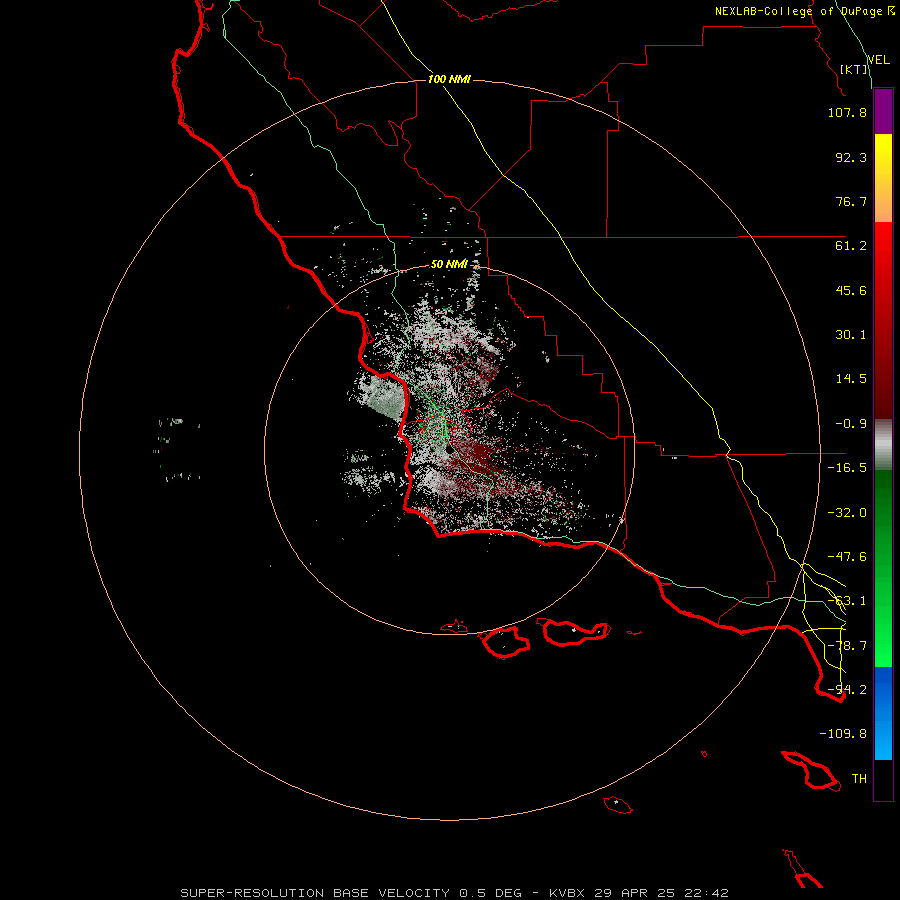900x900 pixels.
Task: Click the -16.5 scale value
Action: (x=847, y=468)
